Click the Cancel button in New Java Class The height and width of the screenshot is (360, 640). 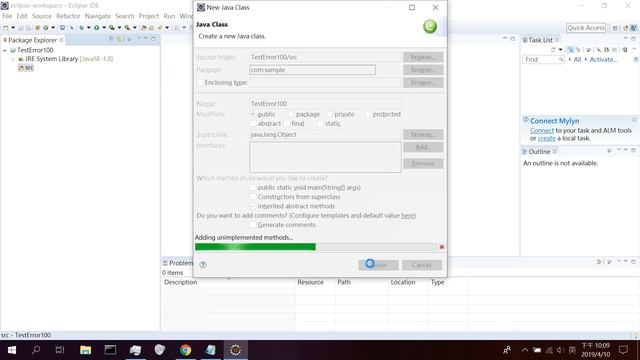click(x=422, y=265)
